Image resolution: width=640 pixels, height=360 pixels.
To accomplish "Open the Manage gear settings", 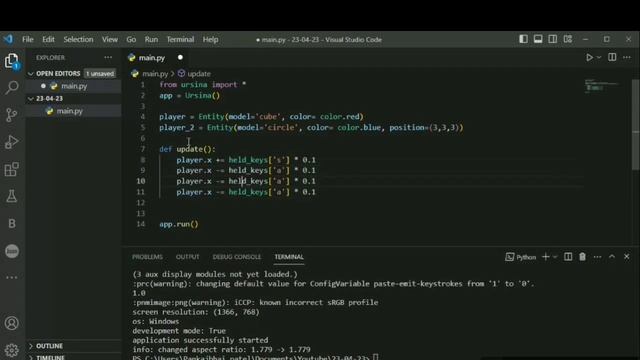I will [x=12, y=350].
